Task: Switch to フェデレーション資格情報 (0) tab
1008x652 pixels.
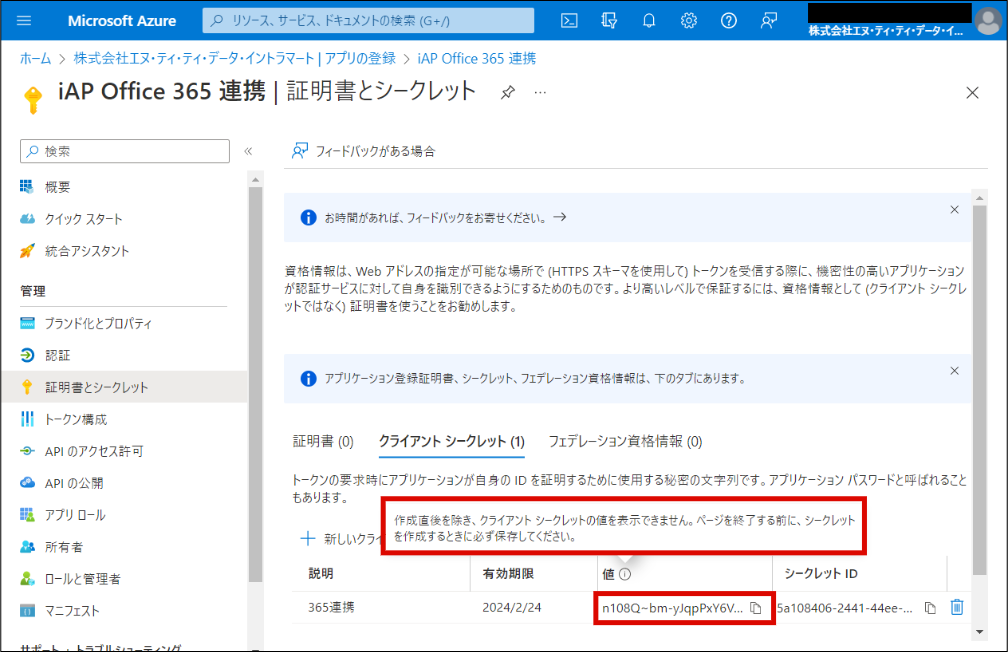Action: (625, 441)
